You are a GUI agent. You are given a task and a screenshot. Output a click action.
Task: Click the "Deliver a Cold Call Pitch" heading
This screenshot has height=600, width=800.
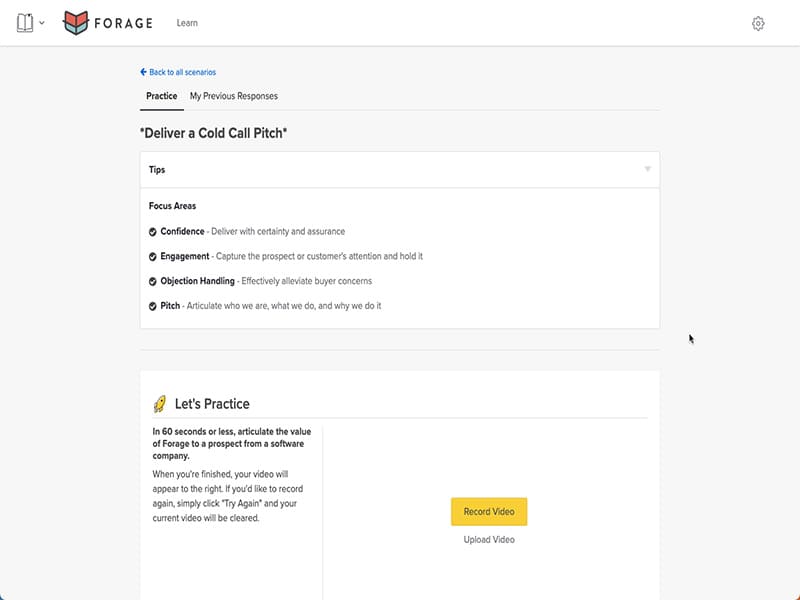tap(213, 132)
